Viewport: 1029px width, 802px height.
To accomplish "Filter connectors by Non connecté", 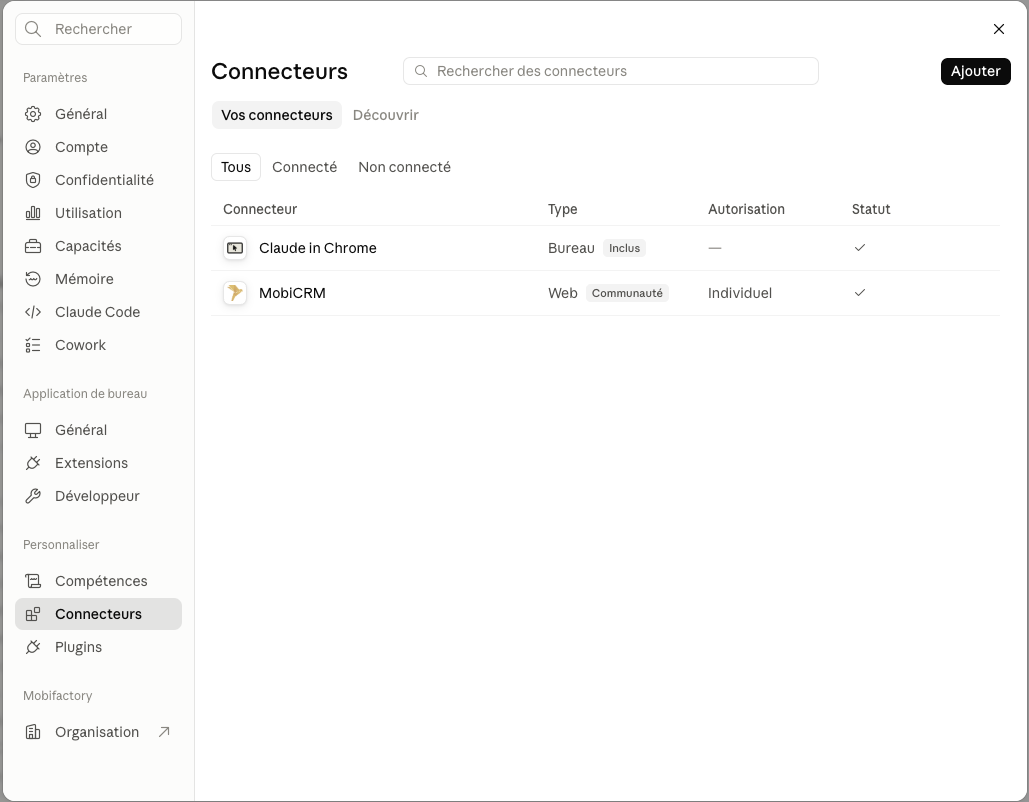I will coord(404,167).
